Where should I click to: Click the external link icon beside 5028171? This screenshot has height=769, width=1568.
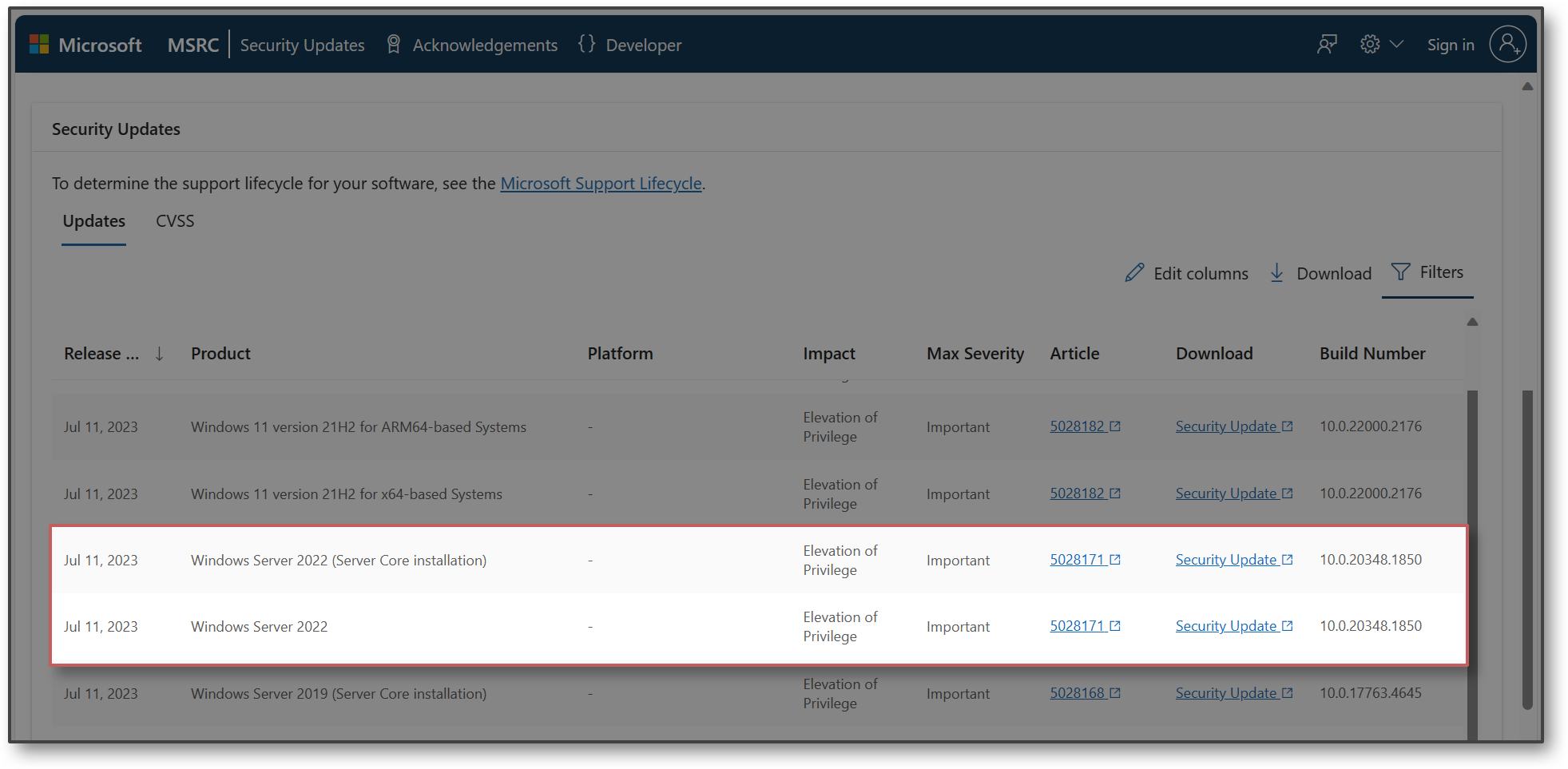click(1116, 558)
